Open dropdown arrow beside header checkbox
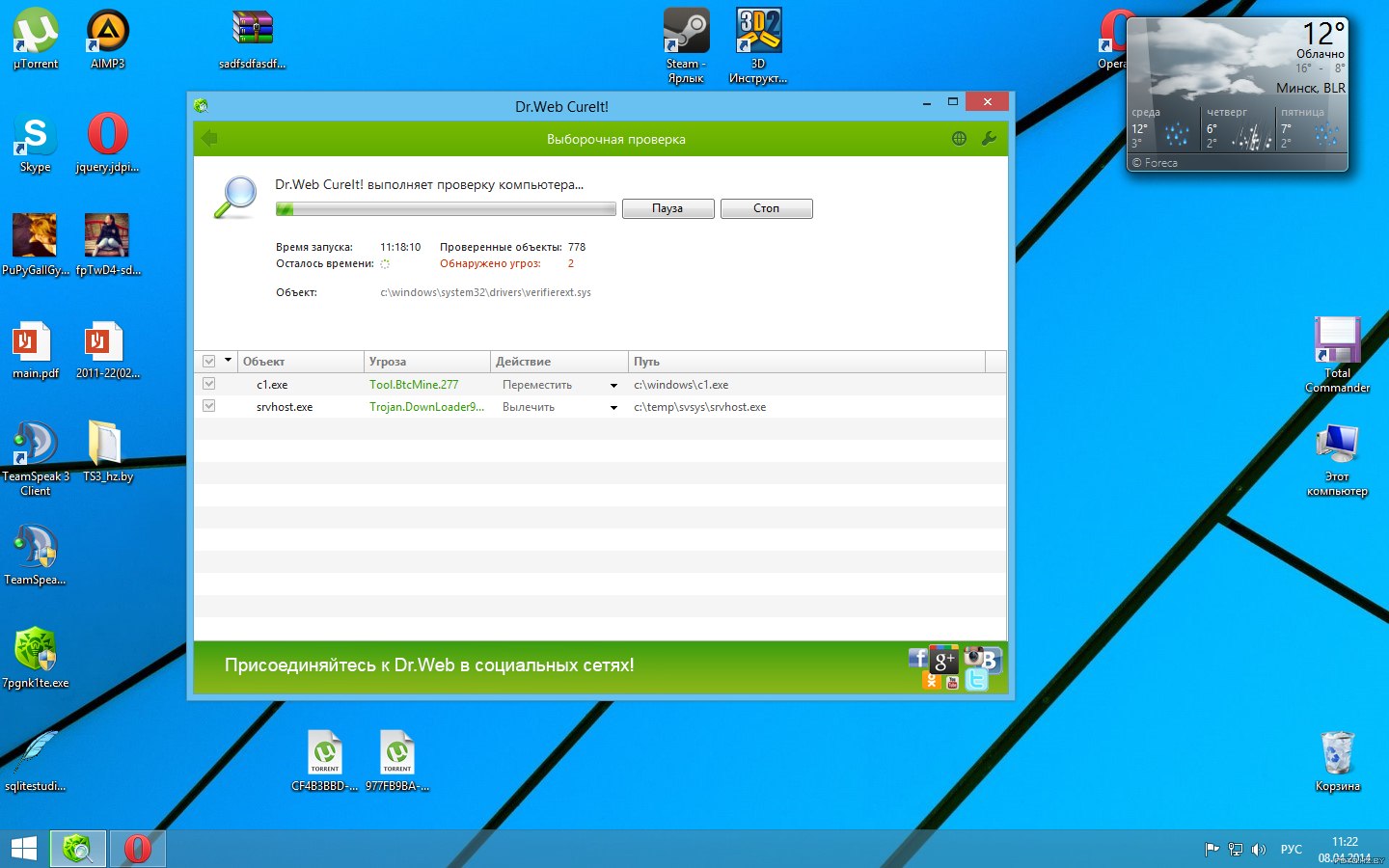1389x868 pixels. pos(228,361)
